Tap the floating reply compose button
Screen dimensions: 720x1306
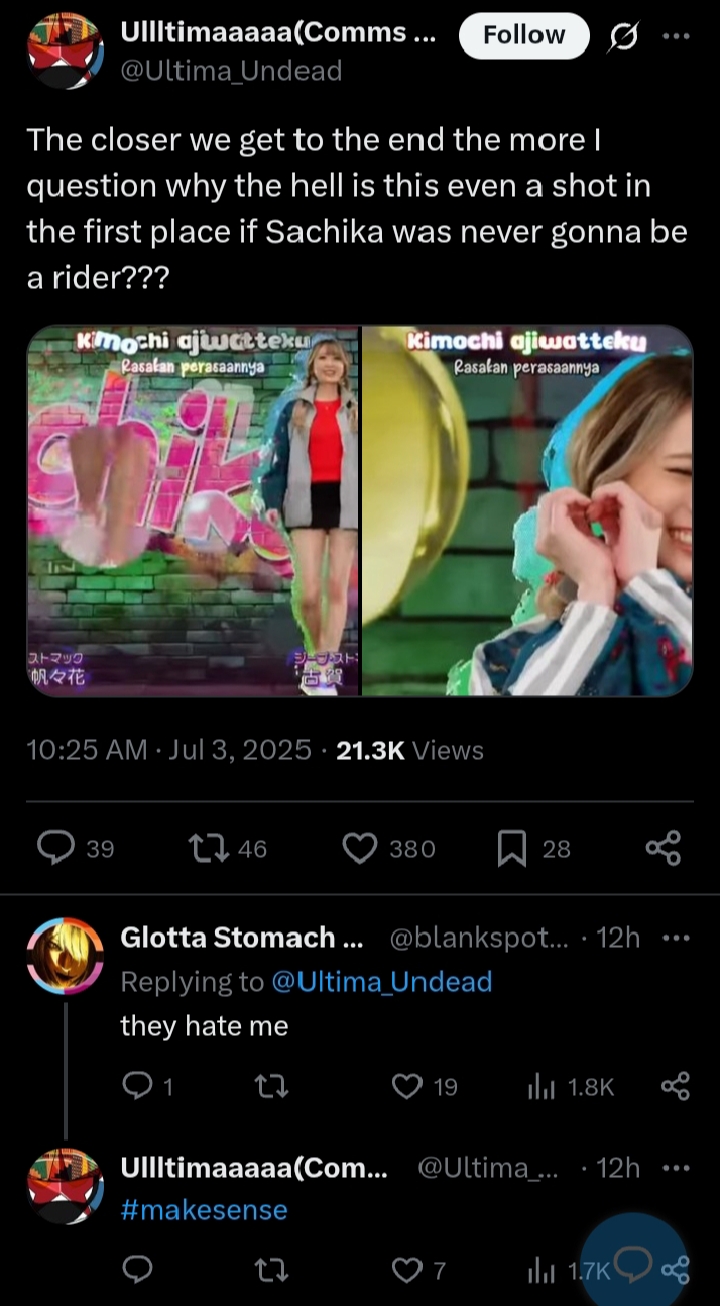click(x=634, y=1264)
